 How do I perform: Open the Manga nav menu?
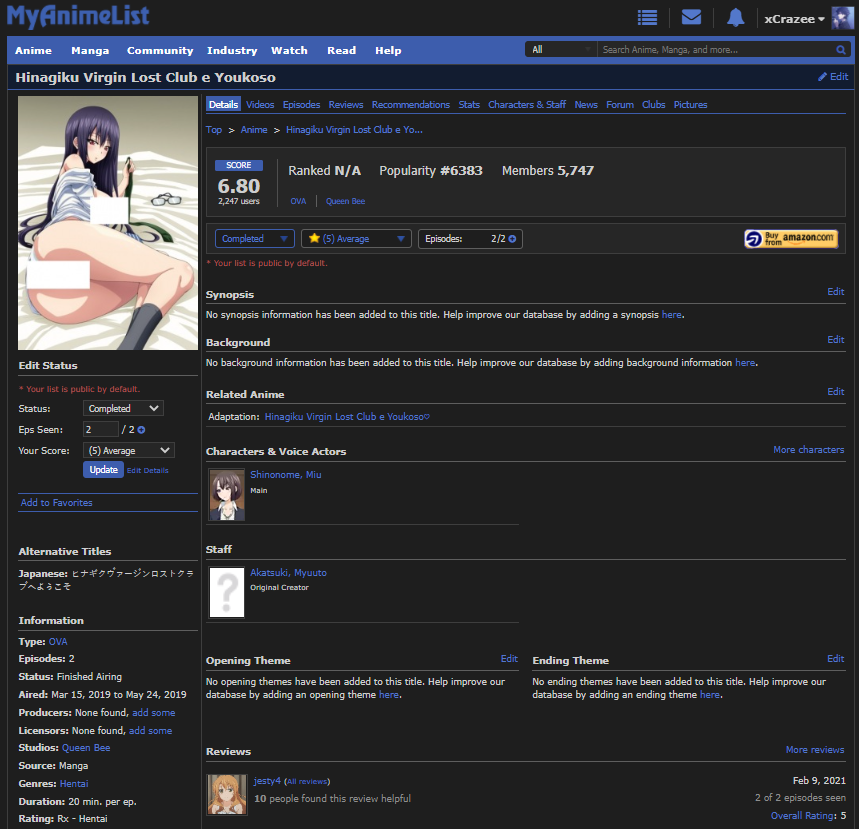click(90, 50)
